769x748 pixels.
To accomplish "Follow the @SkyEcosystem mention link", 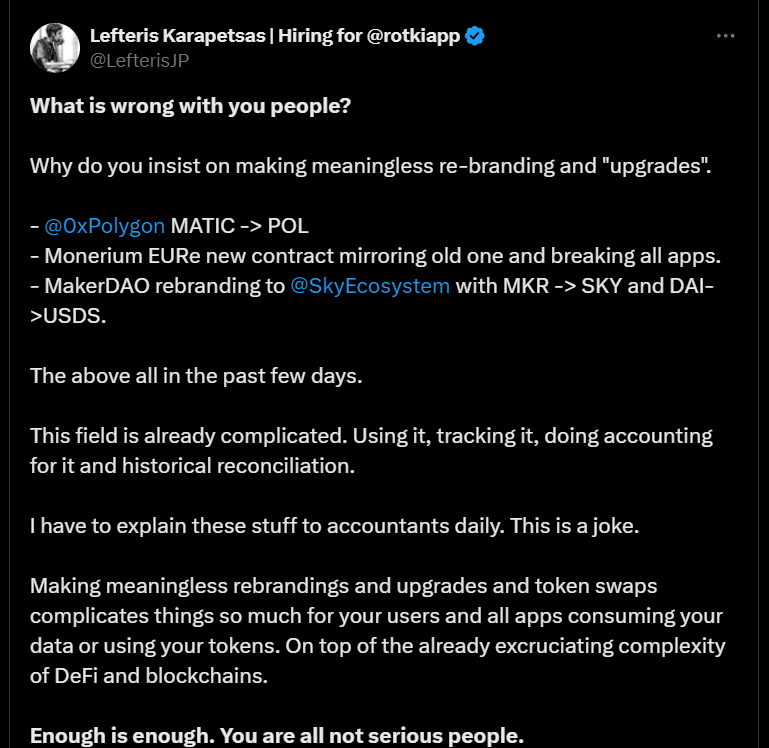I will pos(370,286).
